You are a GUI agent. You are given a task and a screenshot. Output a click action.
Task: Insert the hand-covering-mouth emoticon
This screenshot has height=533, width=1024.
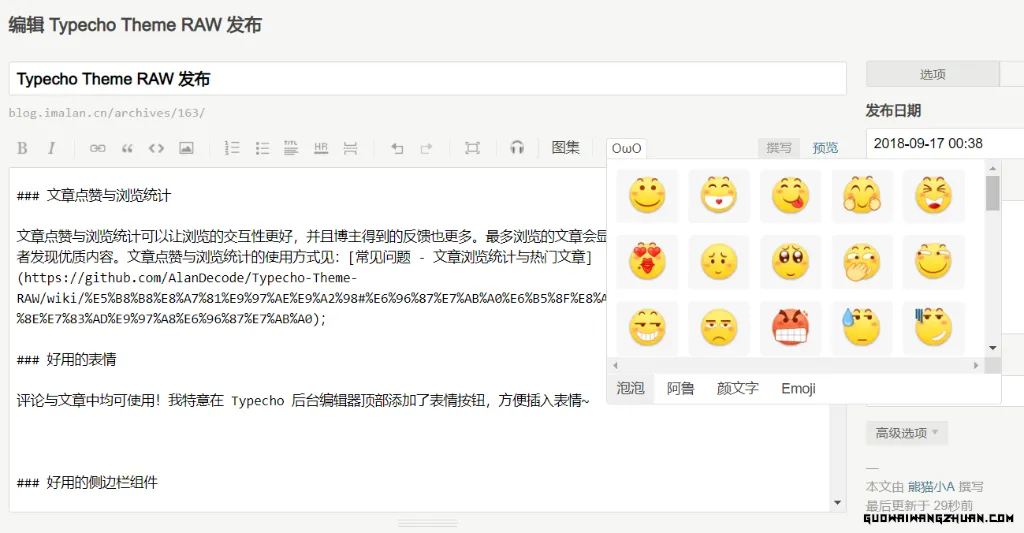coord(862,261)
